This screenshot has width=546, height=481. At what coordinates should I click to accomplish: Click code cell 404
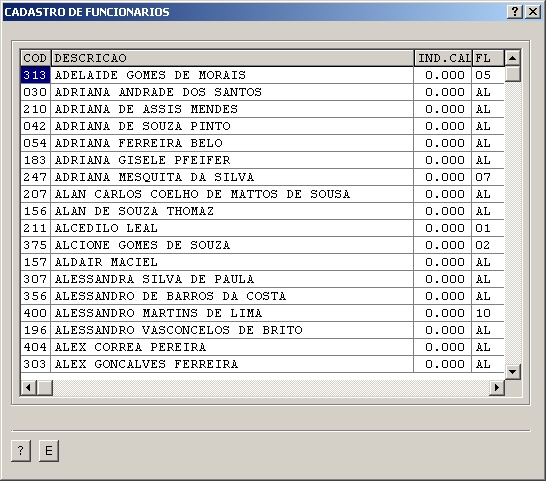tap(36, 347)
